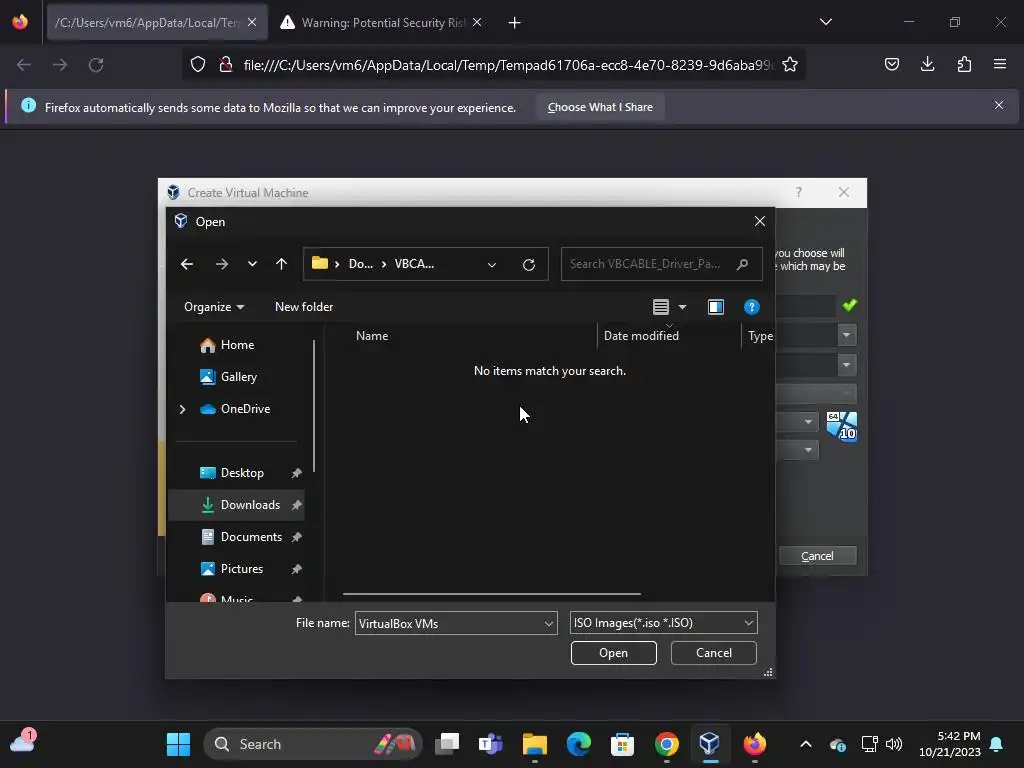Open recent locations chevron in Open dialog
Image resolution: width=1024 pixels, height=768 pixels.
252,264
